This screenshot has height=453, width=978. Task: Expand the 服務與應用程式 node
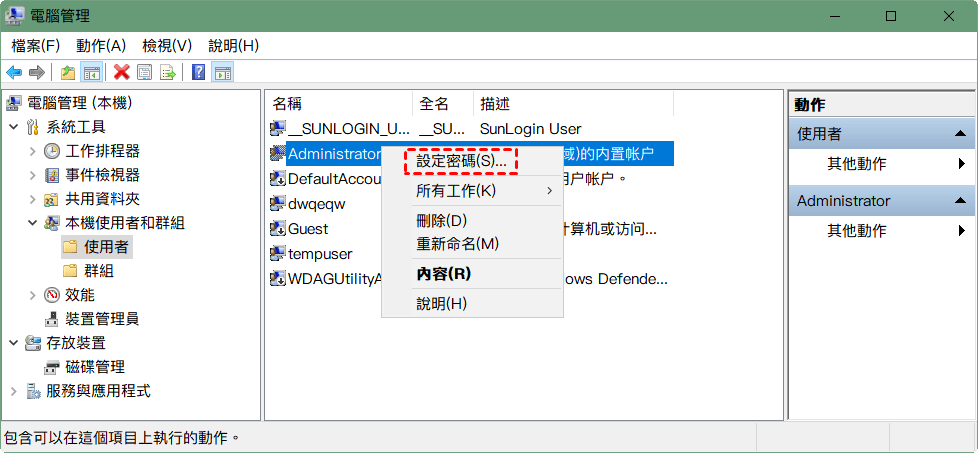click(13, 391)
